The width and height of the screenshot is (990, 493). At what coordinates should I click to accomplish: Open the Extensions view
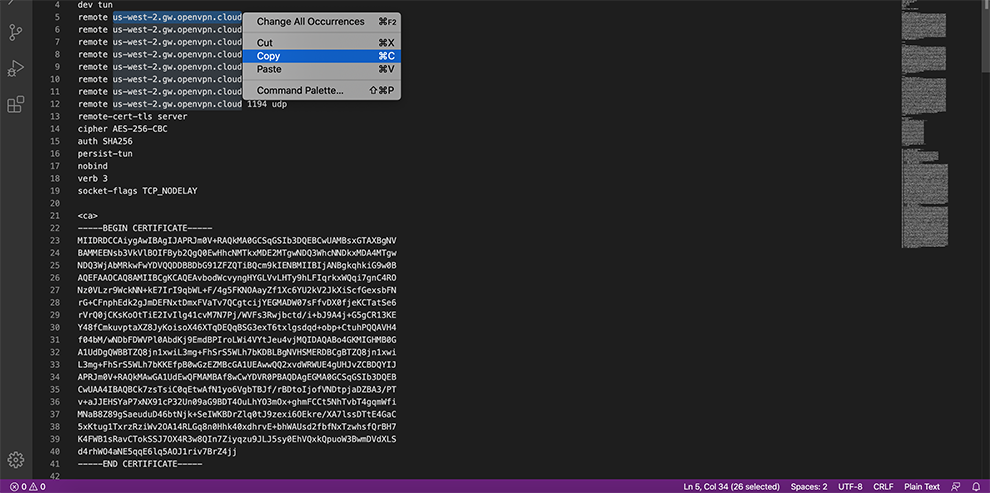(16, 104)
